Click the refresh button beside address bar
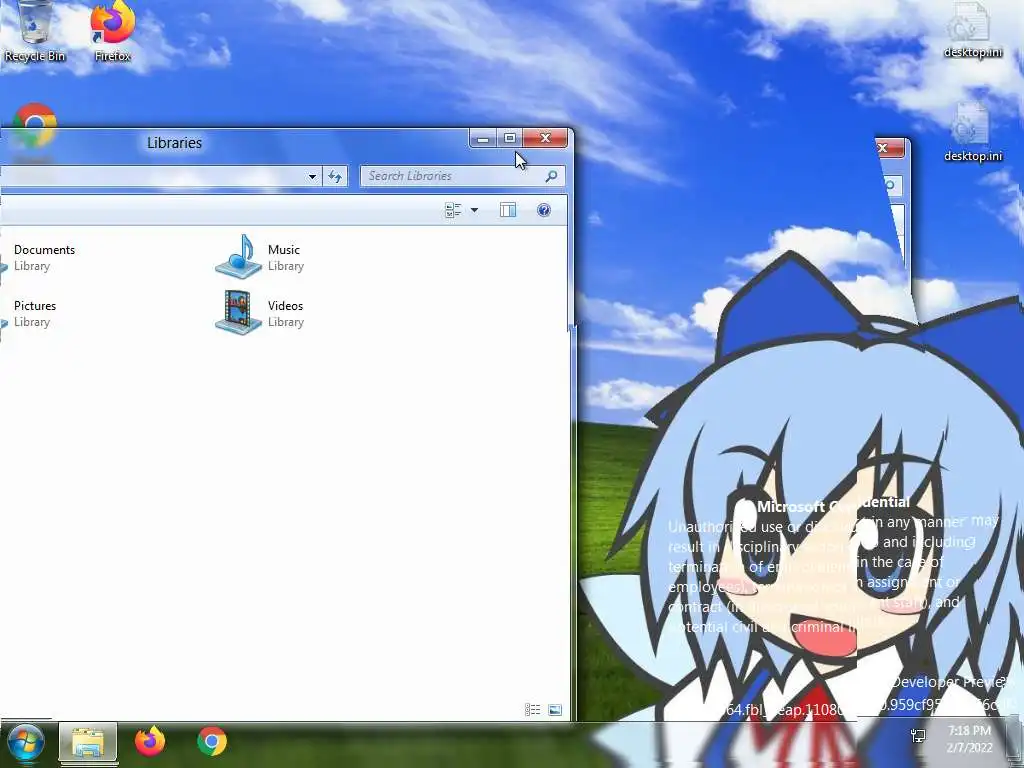Image resolution: width=1024 pixels, height=768 pixels. [x=335, y=176]
